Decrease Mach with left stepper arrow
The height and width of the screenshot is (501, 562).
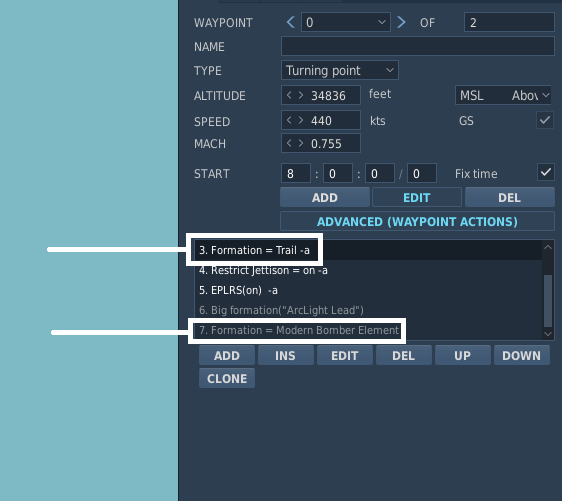point(289,143)
